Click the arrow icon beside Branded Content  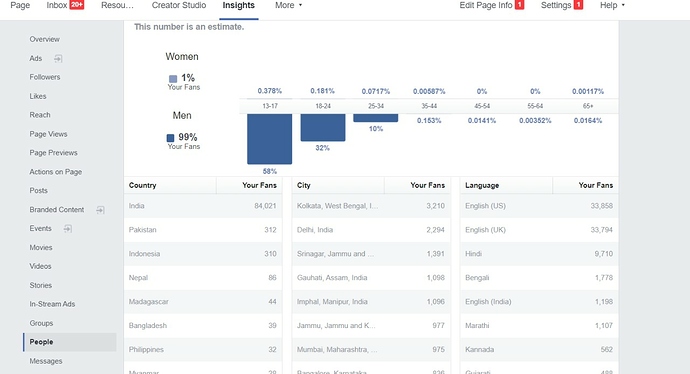(100, 210)
